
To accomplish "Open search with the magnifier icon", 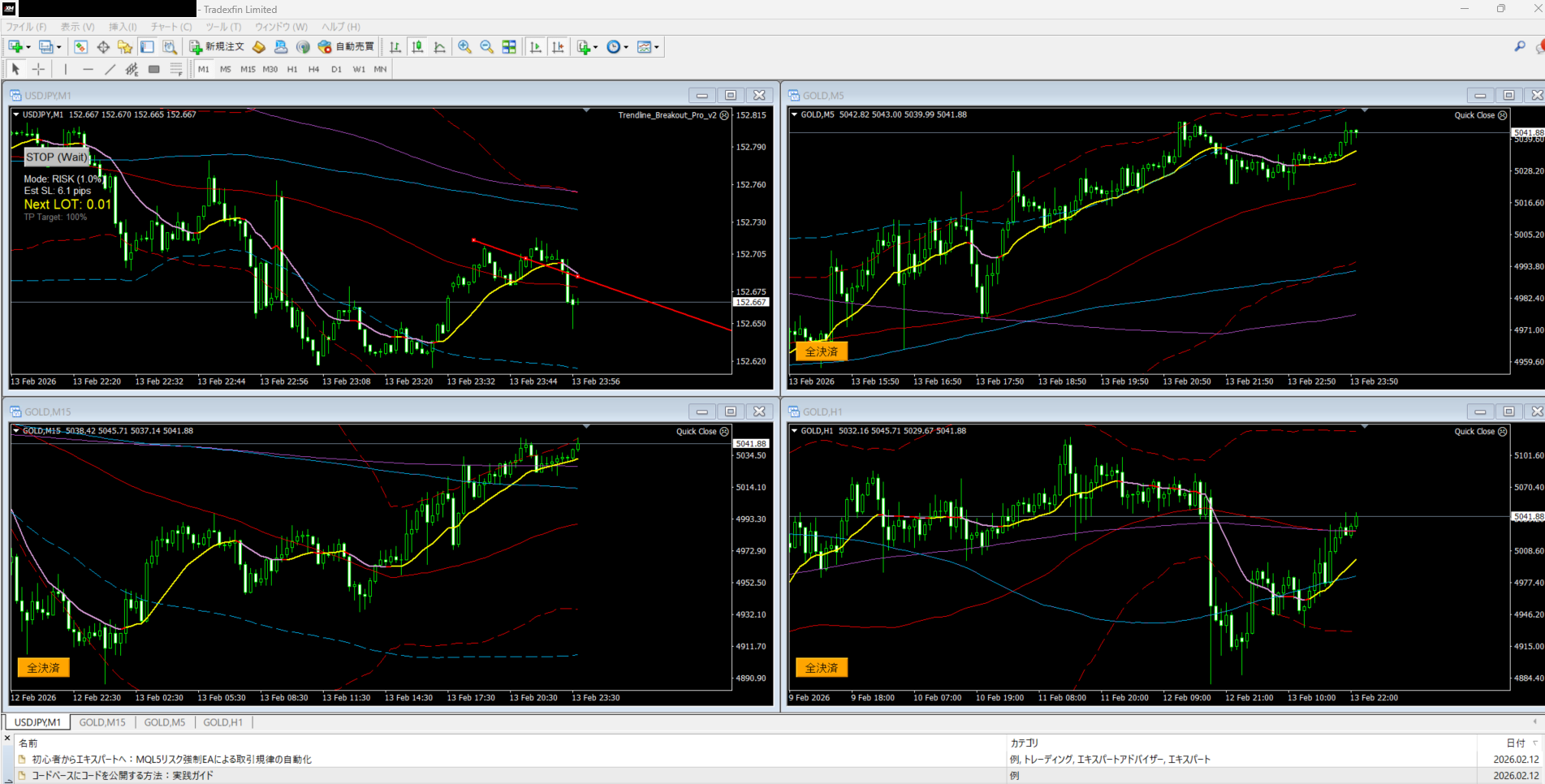I will 1519,47.
